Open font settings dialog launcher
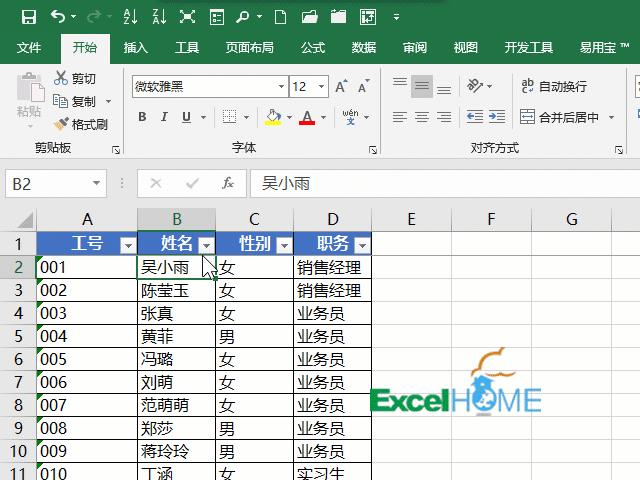This screenshot has width=640, height=480. click(x=373, y=150)
